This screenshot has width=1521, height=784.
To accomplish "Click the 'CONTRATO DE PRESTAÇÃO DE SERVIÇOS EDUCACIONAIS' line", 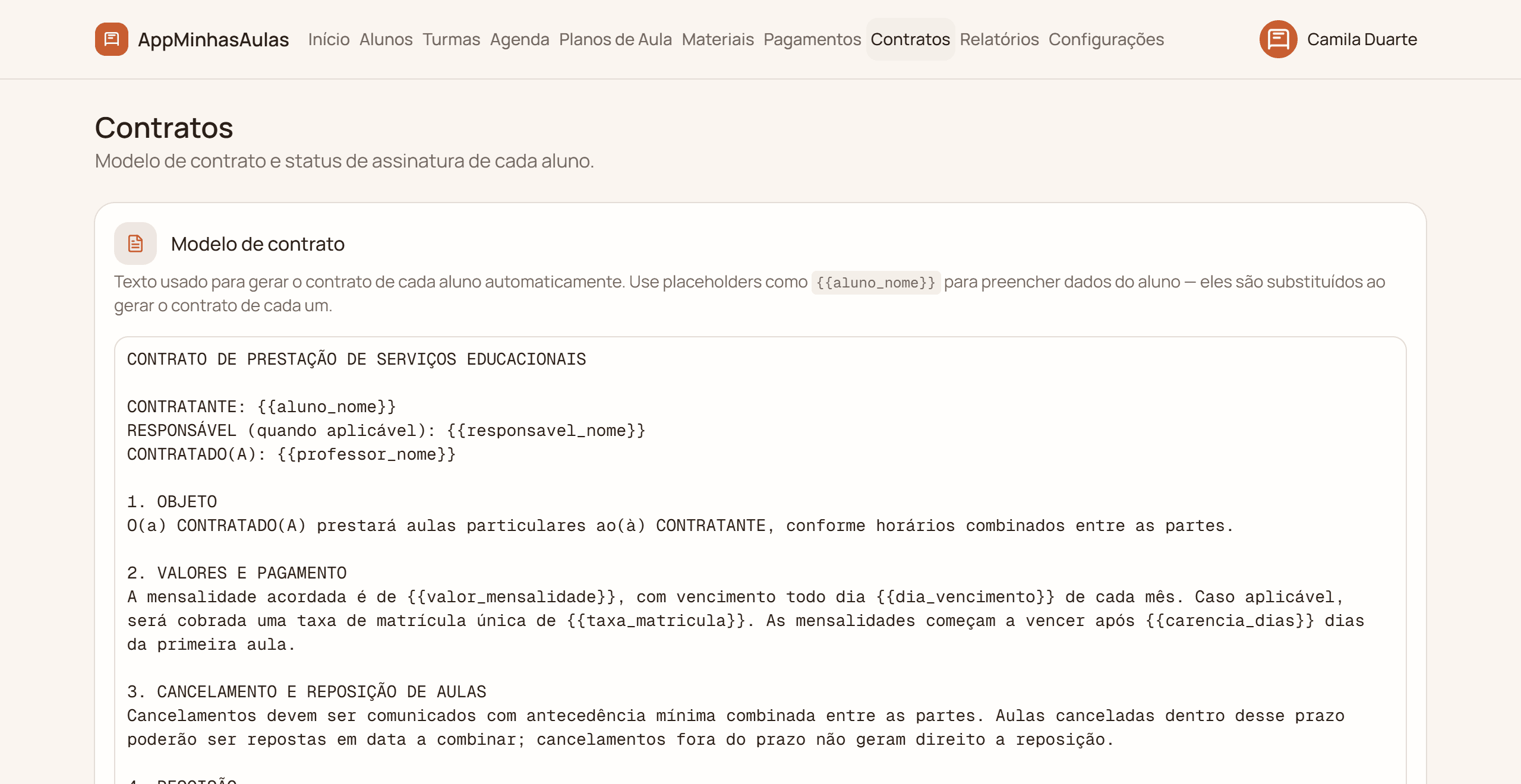I will point(356,359).
